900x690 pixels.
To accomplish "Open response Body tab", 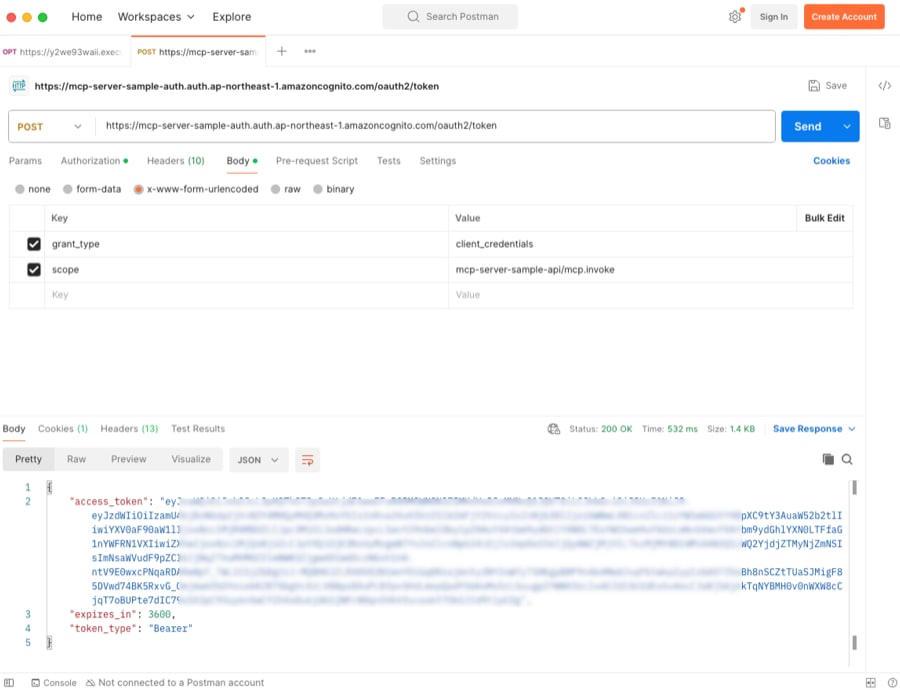I will point(14,429).
